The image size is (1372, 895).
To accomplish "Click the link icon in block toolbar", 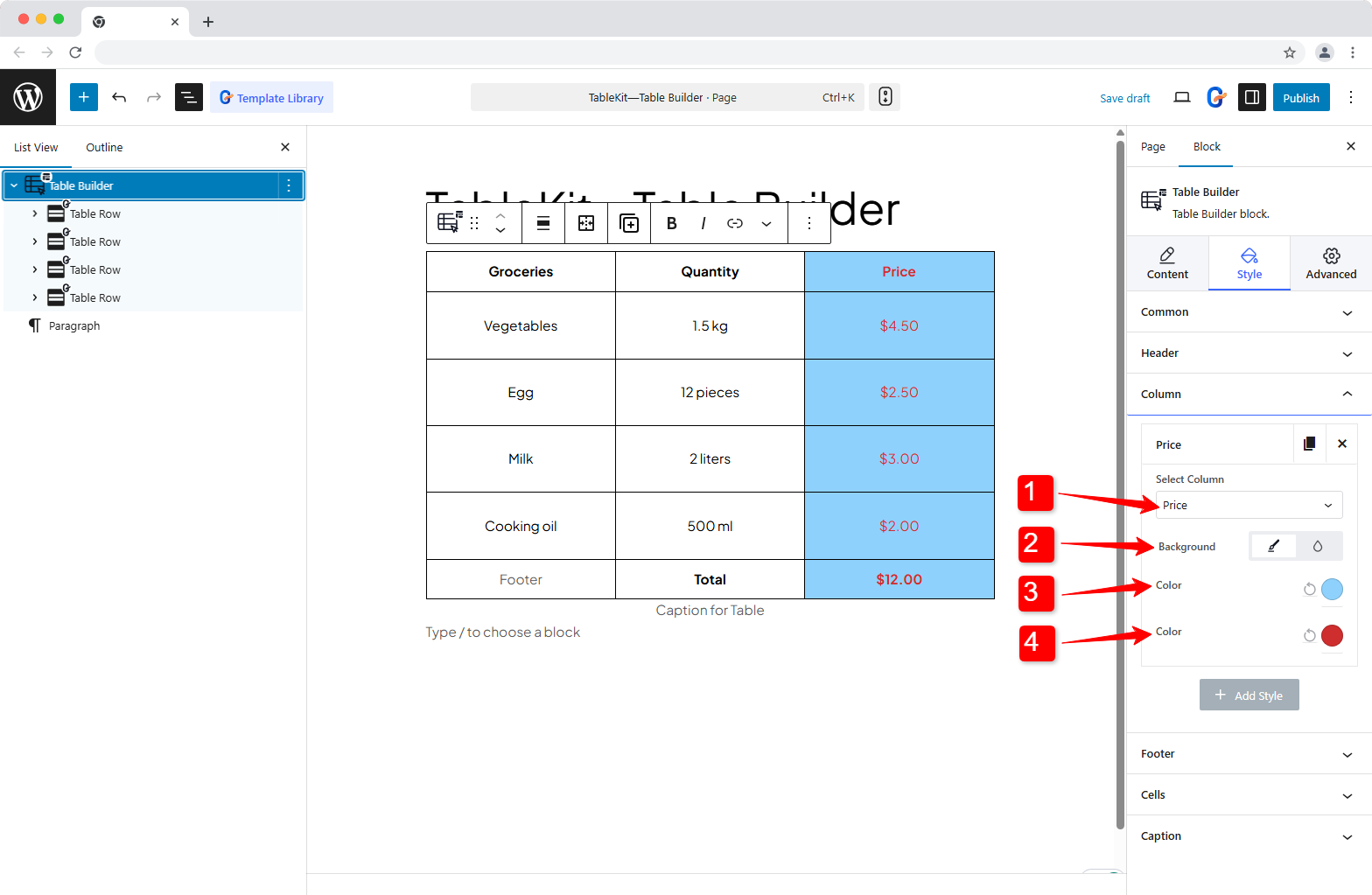I will (735, 223).
